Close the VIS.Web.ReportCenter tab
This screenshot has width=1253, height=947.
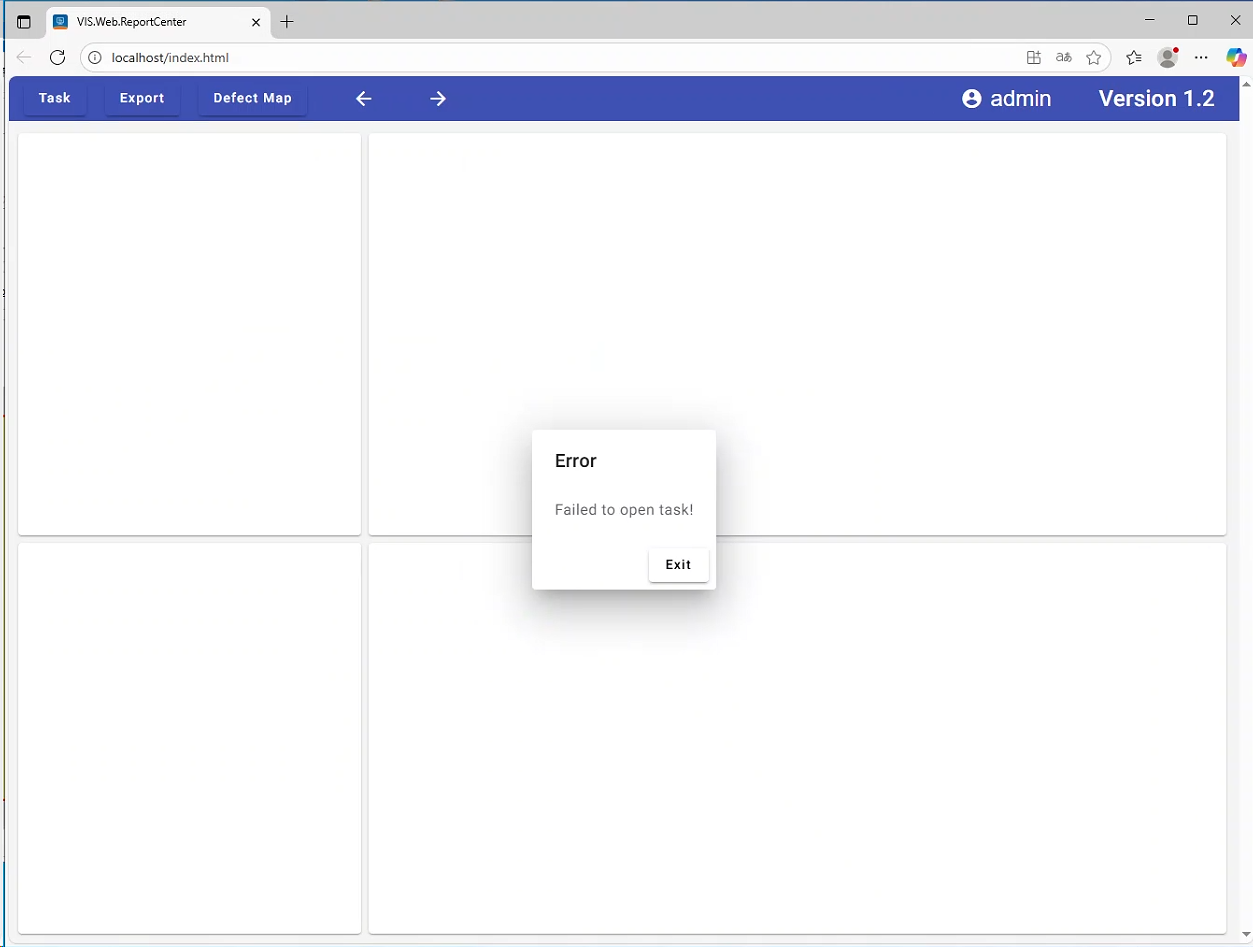256,21
